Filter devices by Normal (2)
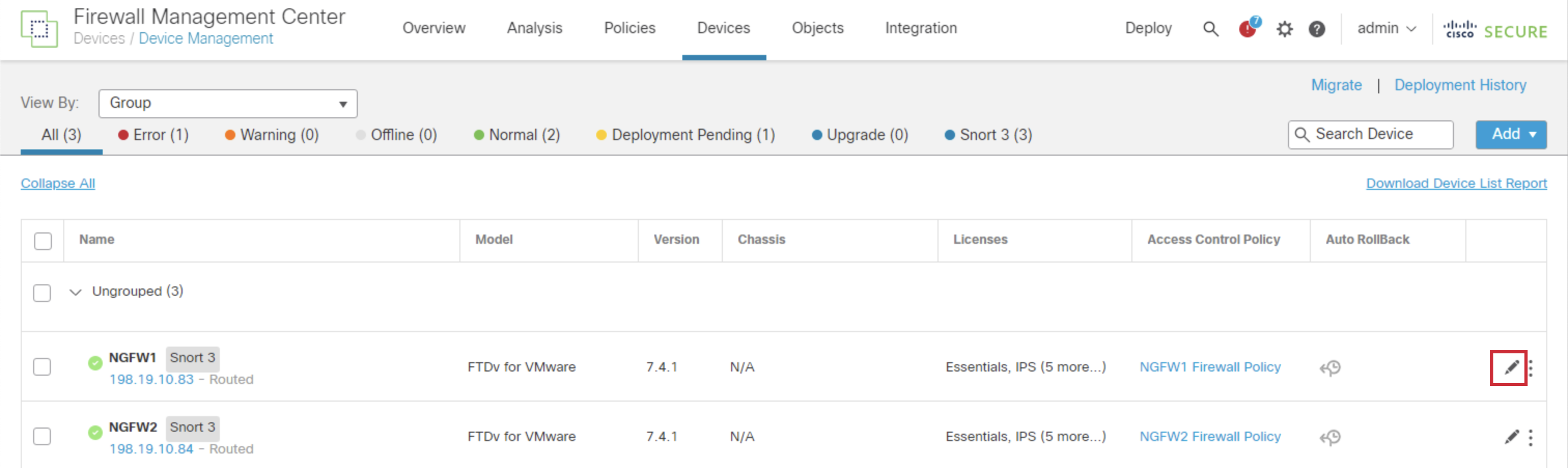1568x468 pixels. 517,135
